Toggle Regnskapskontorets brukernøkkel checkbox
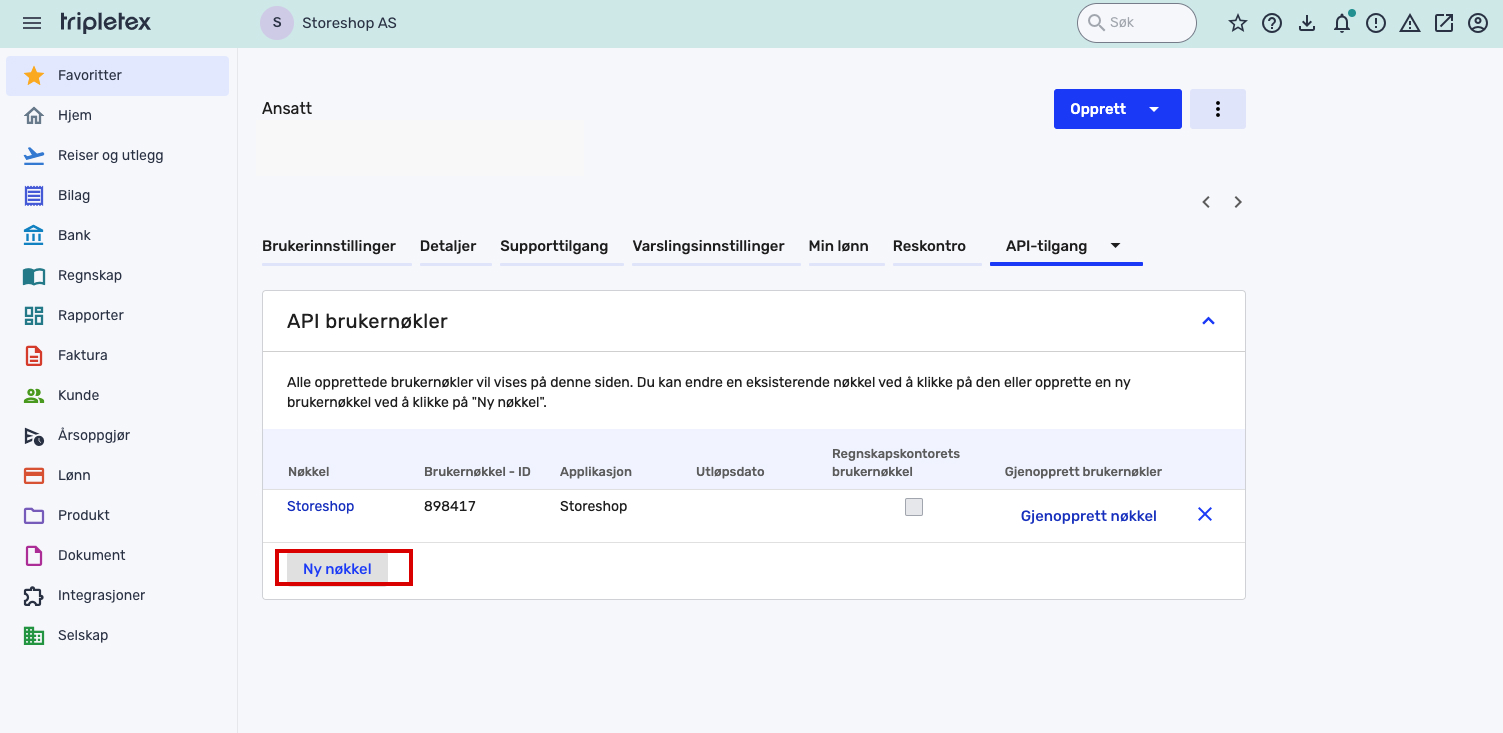 (x=913, y=507)
